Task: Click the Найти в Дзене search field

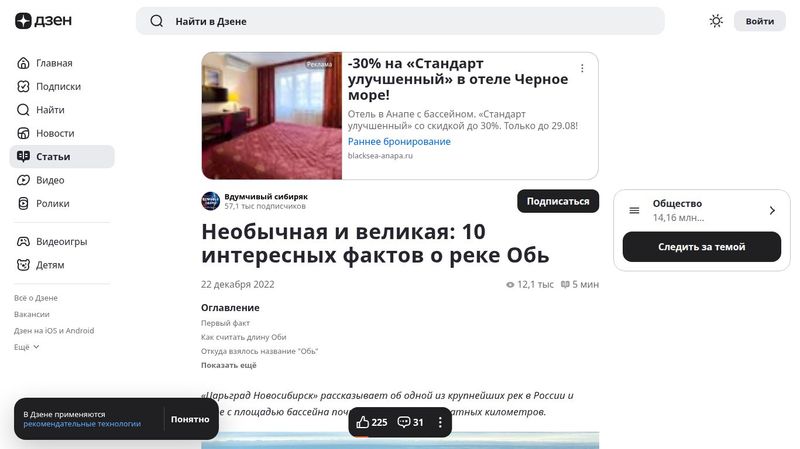Action: (x=400, y=21)
